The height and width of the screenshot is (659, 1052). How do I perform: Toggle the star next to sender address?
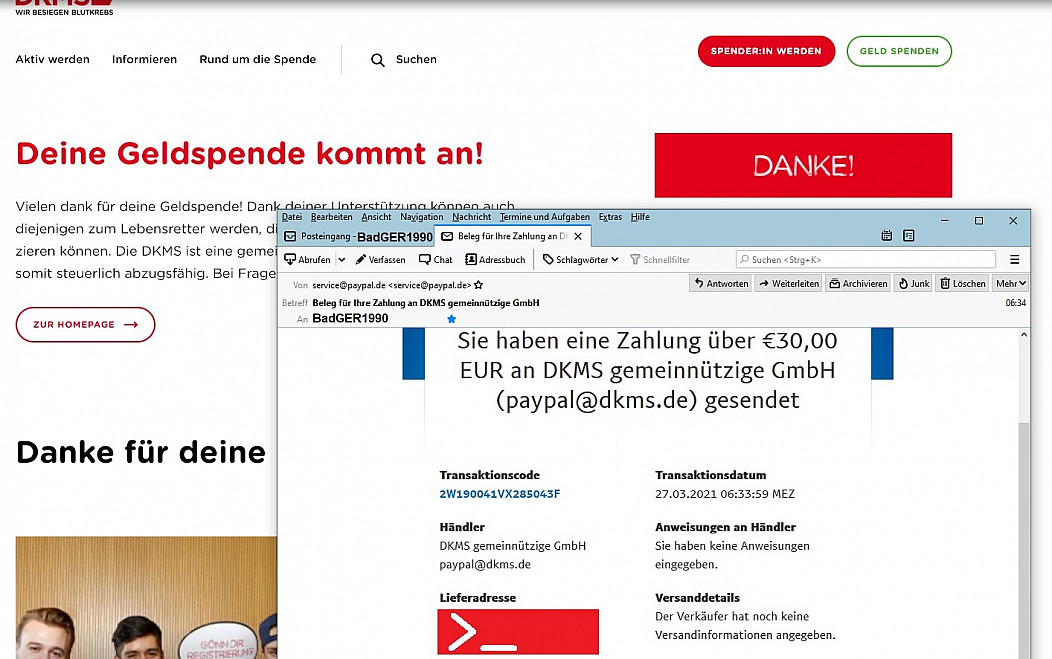[480, 285]
